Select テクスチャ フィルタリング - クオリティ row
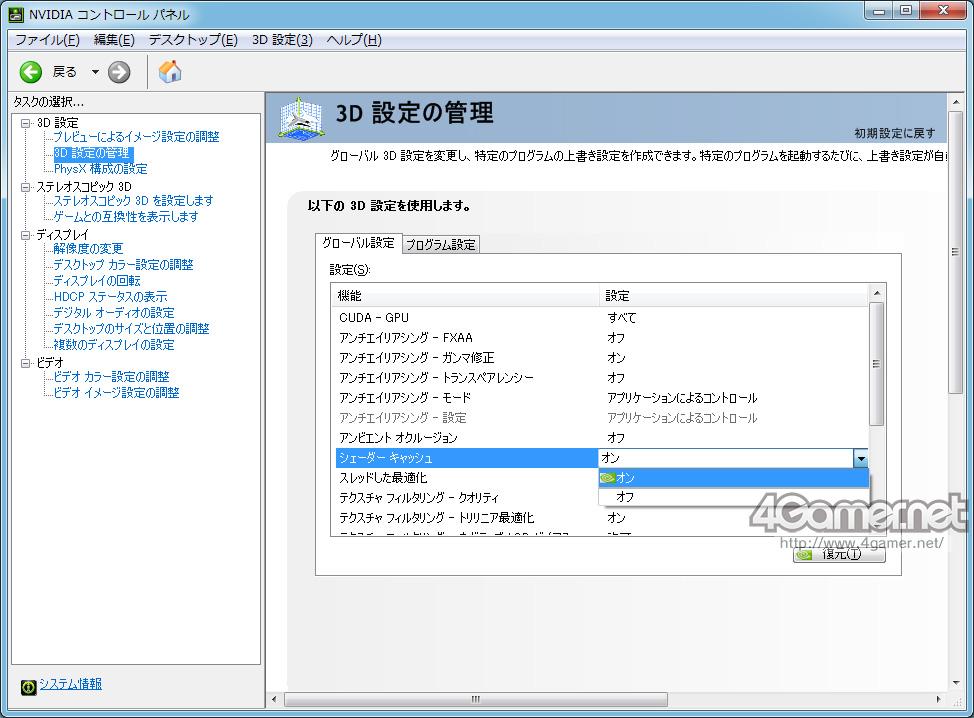Screen dimensions: 974x718 (467, 498)
